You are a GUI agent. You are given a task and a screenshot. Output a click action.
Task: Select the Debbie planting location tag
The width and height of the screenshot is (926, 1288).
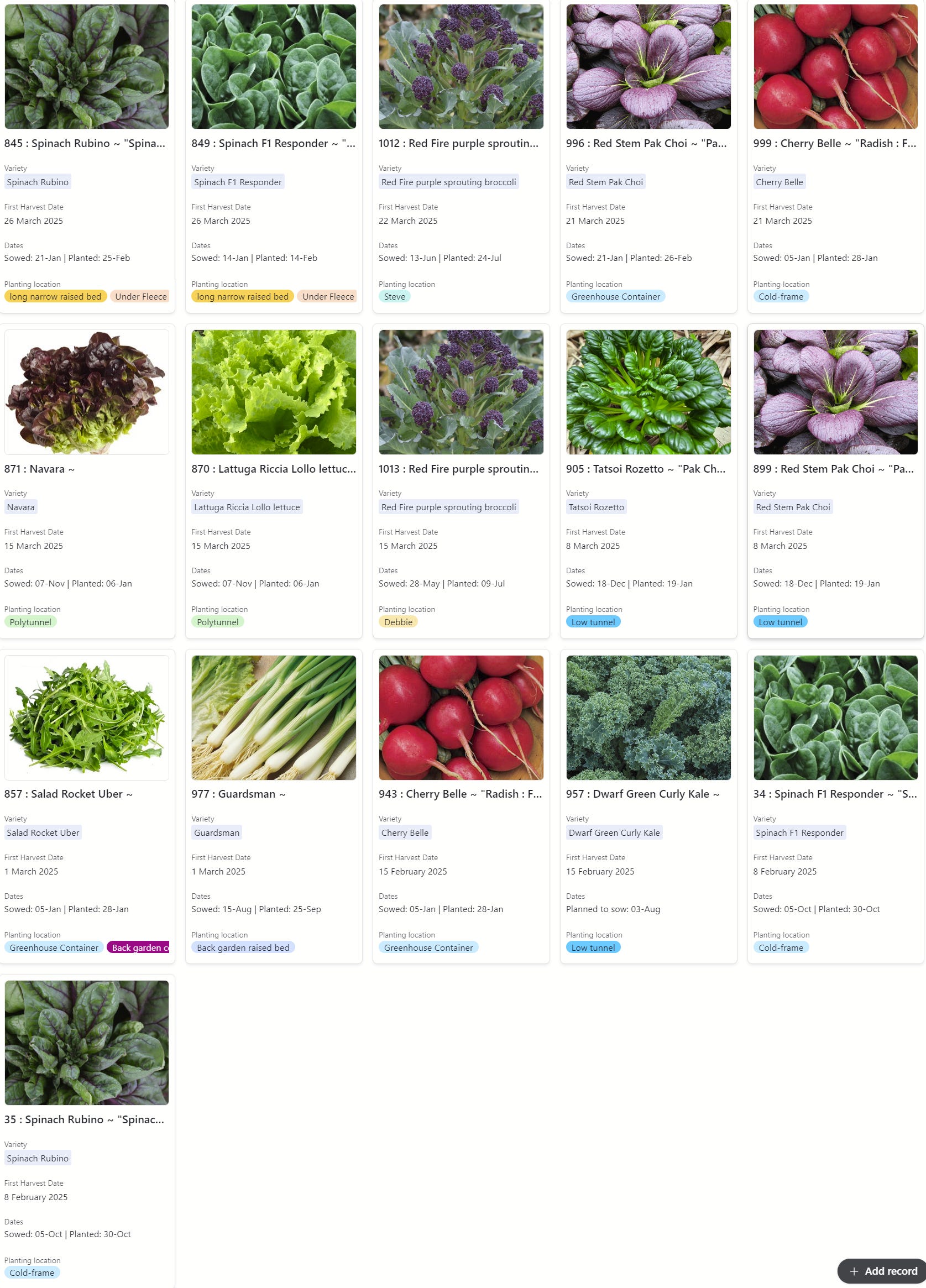point(398,622)
